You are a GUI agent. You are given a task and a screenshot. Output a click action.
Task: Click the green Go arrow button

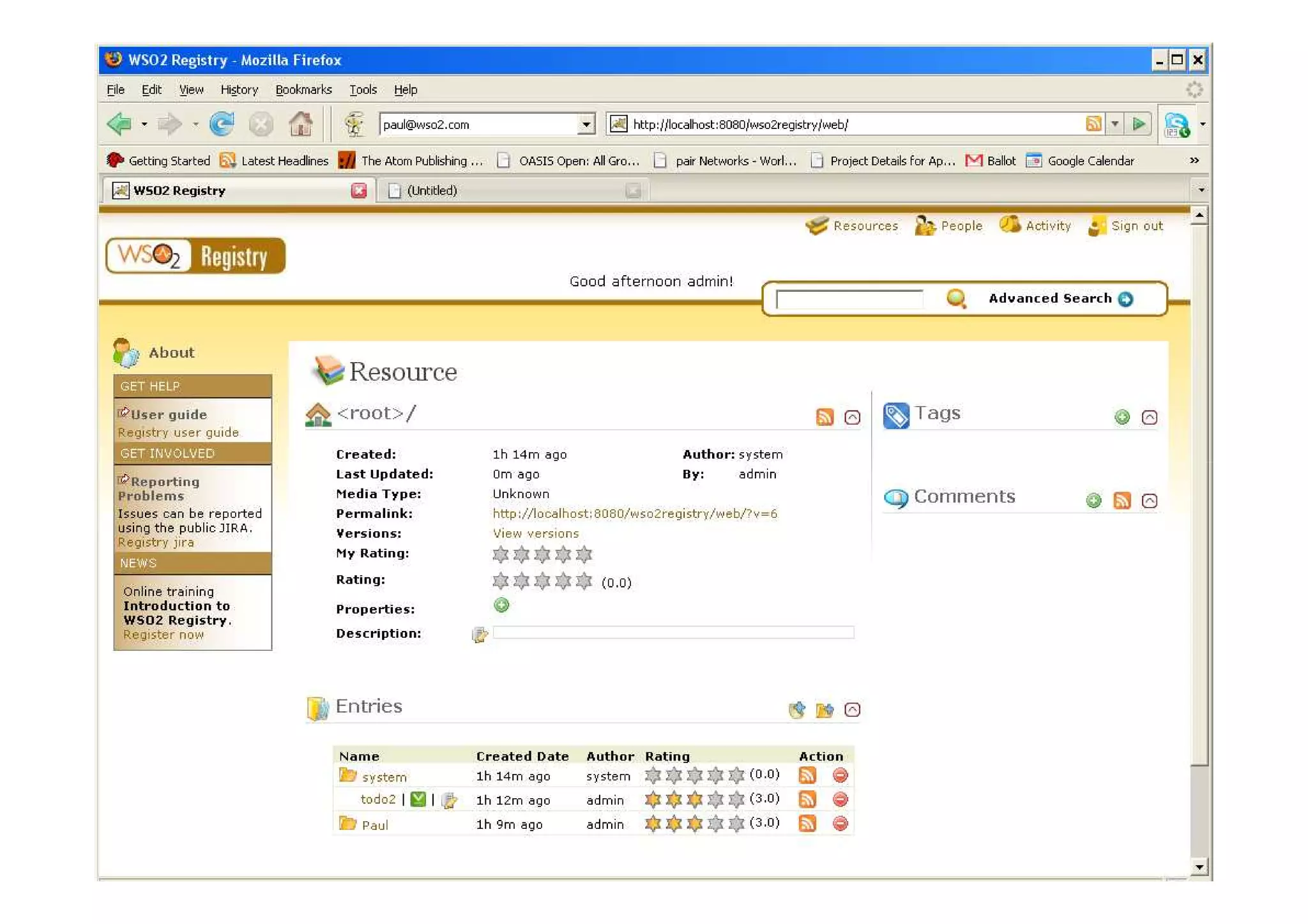[x=1137, y=124]
